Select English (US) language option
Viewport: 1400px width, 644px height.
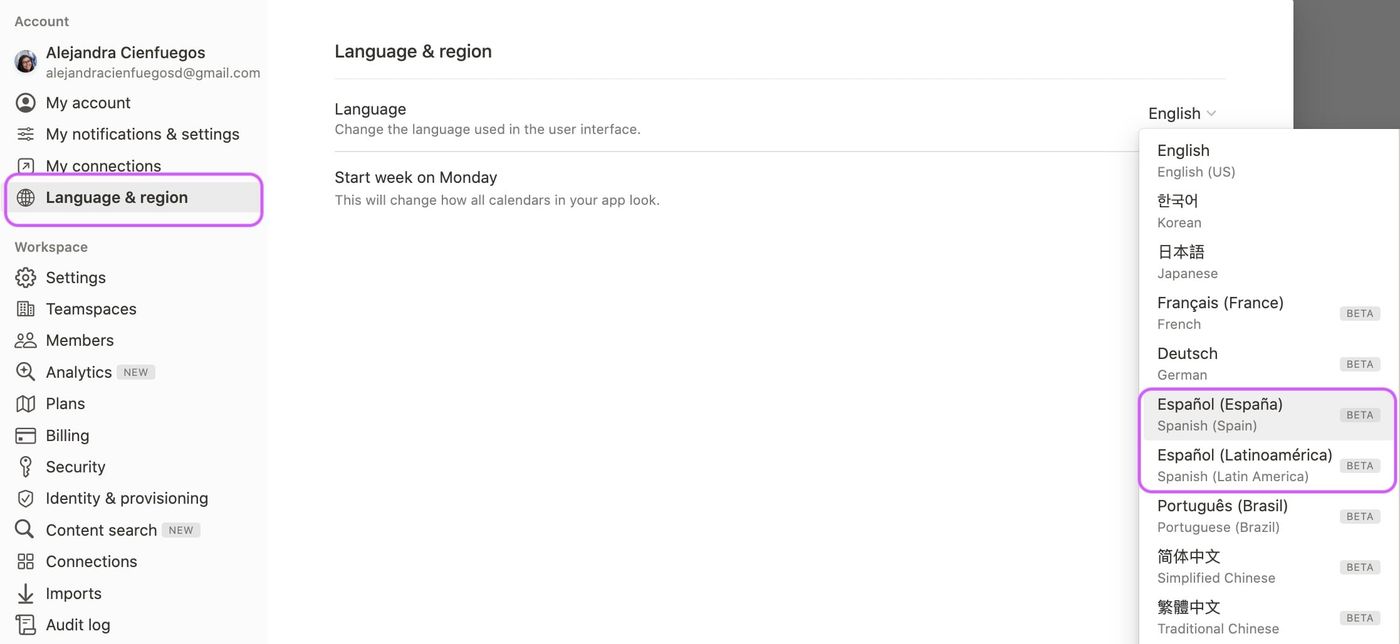[x=1268, y=161]
